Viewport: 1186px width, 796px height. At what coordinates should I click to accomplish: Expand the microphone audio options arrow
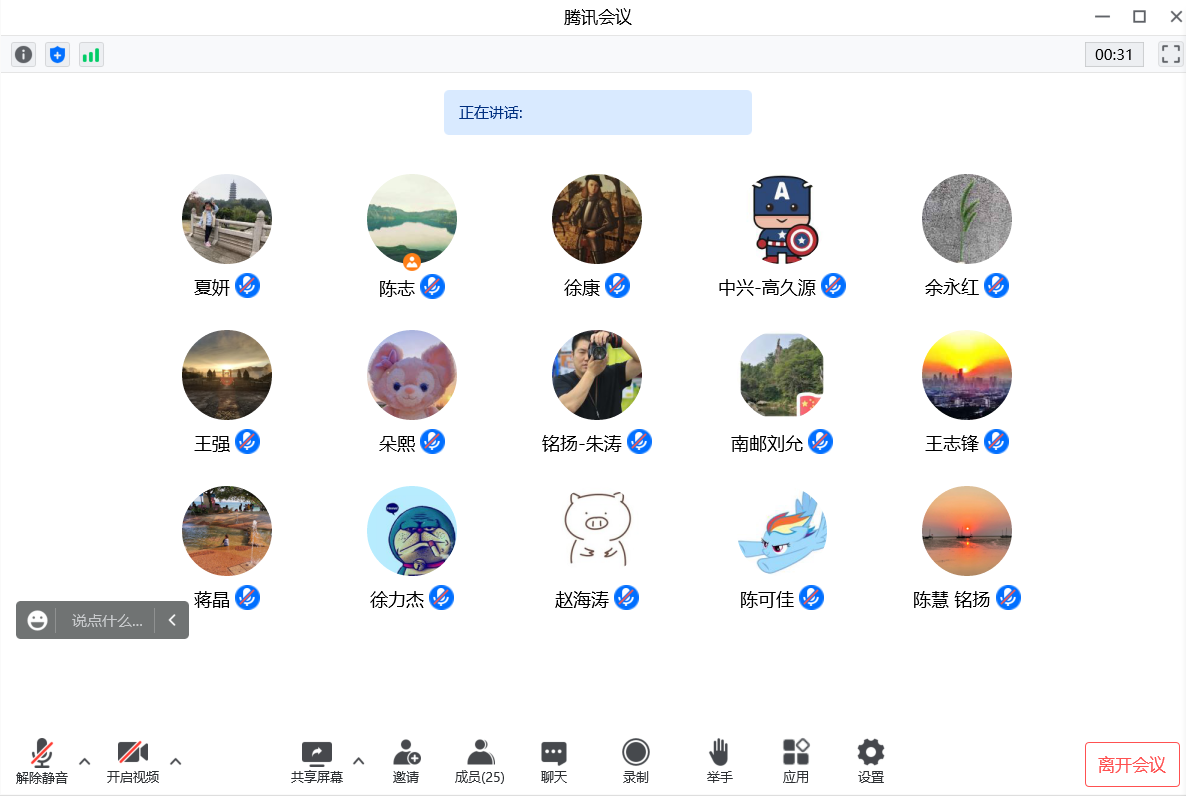(85, 761)
